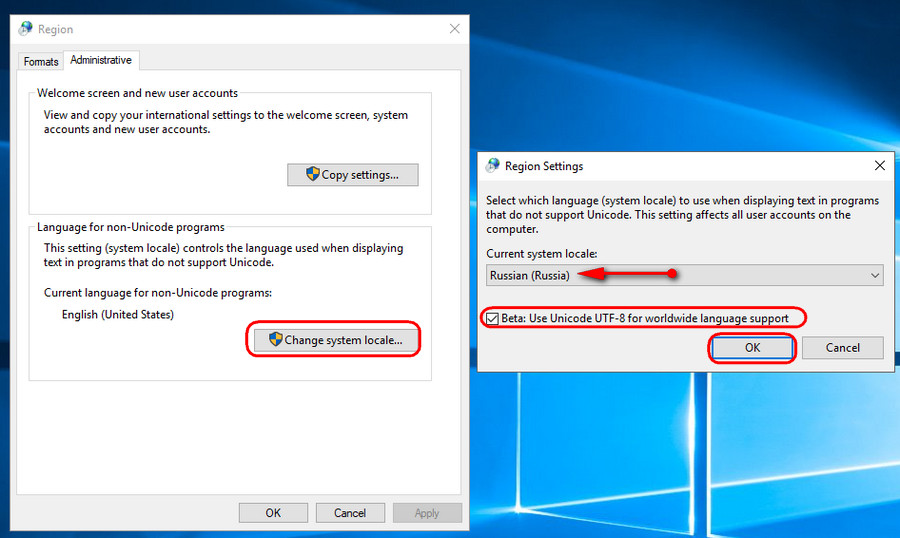This screenshot has height=538, width=900.
Task: Enable Beta Unicode UTF-8 checkbox
Action: 492,318
